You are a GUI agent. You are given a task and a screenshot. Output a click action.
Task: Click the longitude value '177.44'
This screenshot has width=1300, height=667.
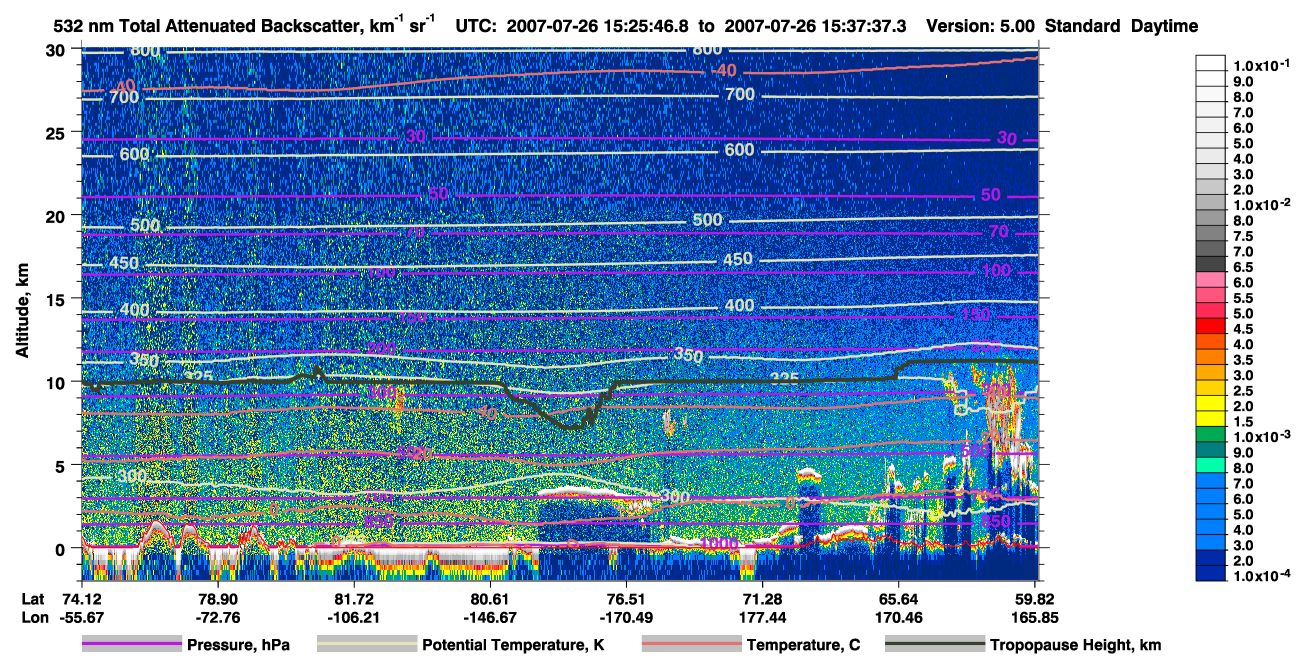click(x=762, y=618)
